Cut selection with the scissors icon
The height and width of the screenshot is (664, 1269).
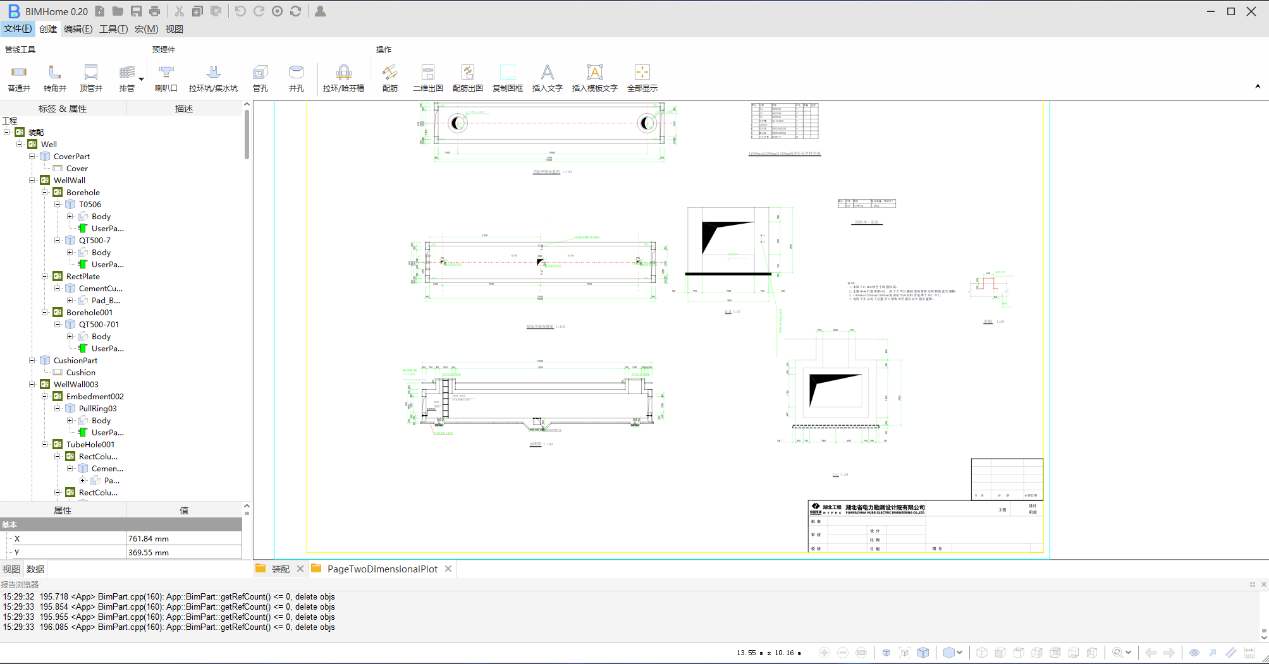click(x=179, y=11)
